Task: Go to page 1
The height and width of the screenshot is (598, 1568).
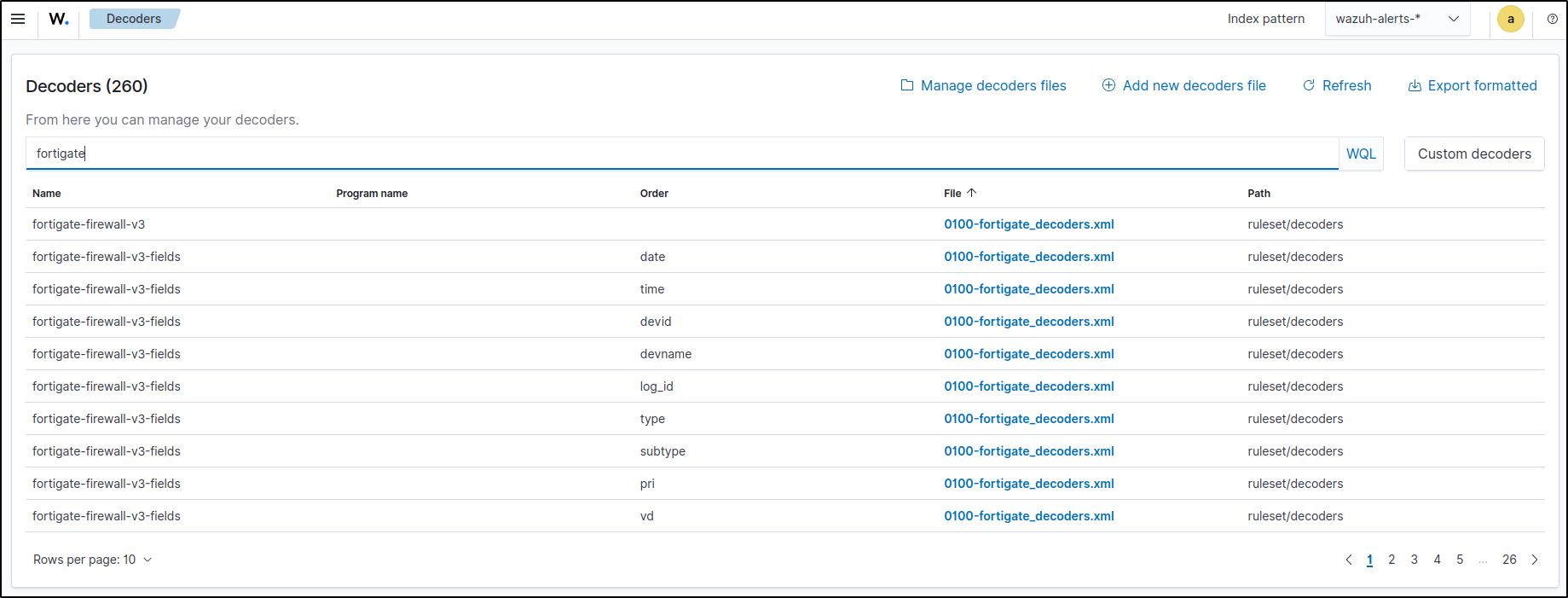Action: 1369,560
